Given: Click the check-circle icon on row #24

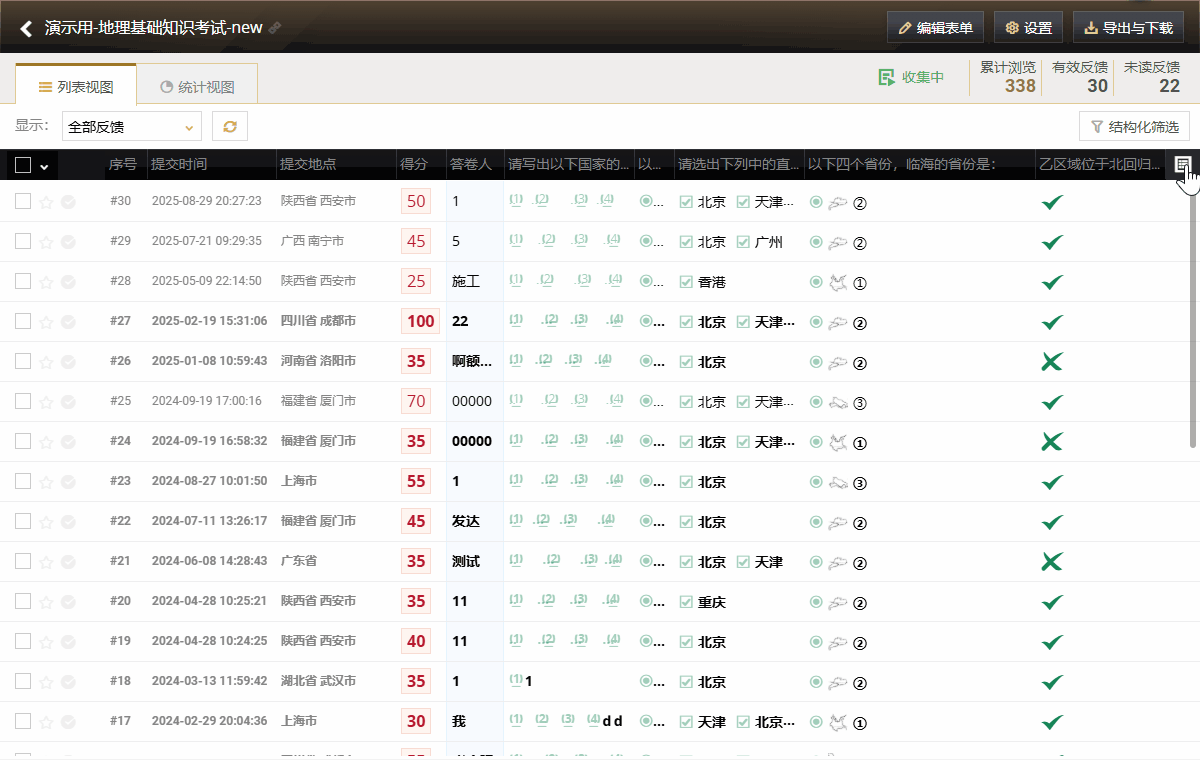Looking at the screenshot, I should click(x=68, y=441).
